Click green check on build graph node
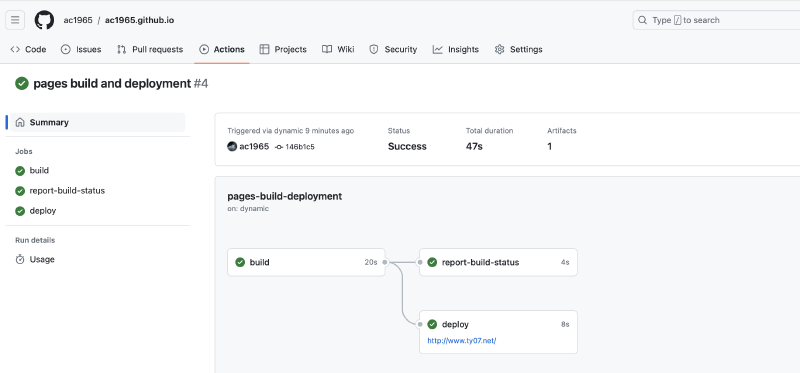This screenshot has height=373, width=800. [240, 262]
